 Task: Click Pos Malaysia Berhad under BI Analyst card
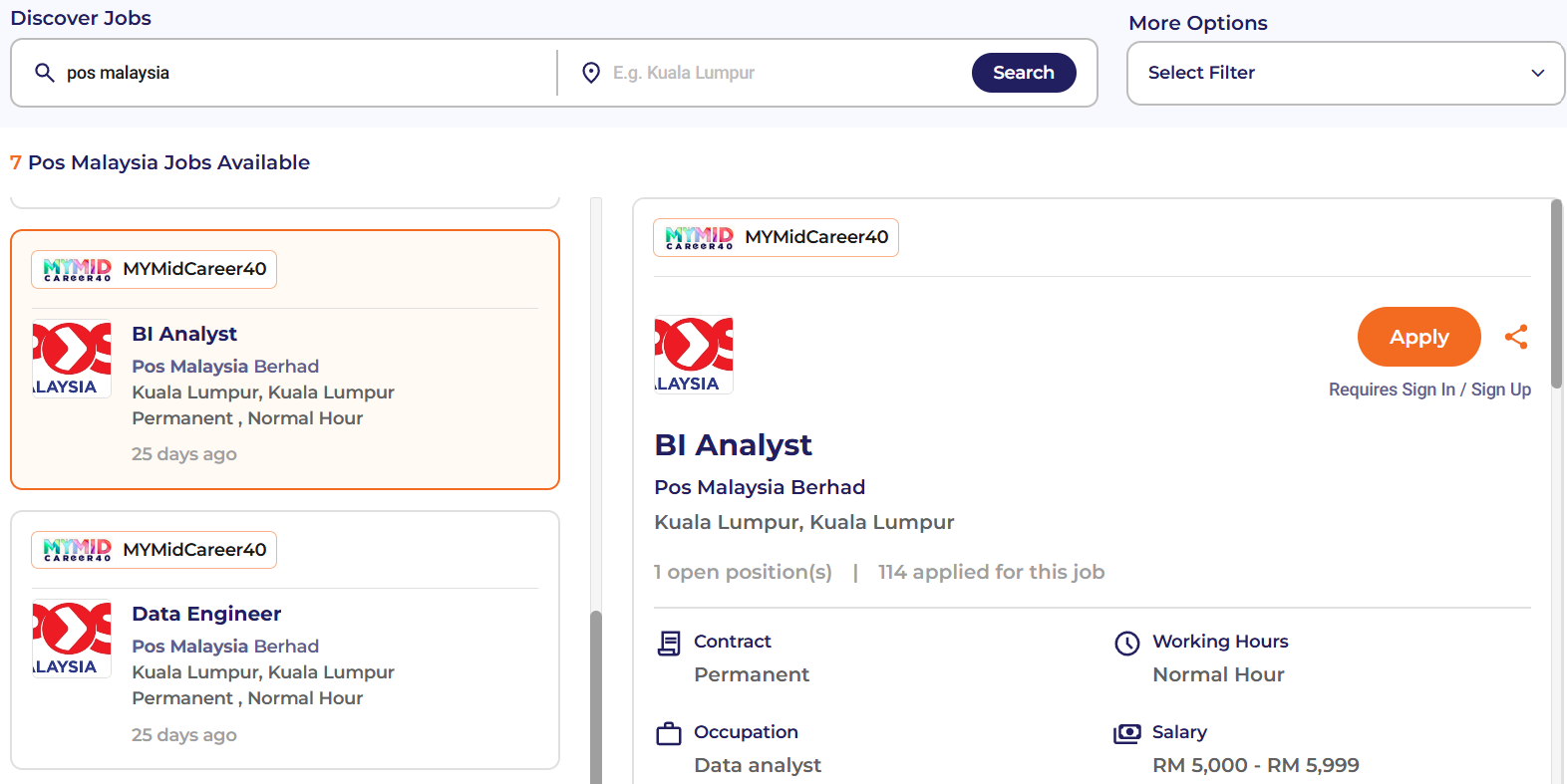[225, 367]
